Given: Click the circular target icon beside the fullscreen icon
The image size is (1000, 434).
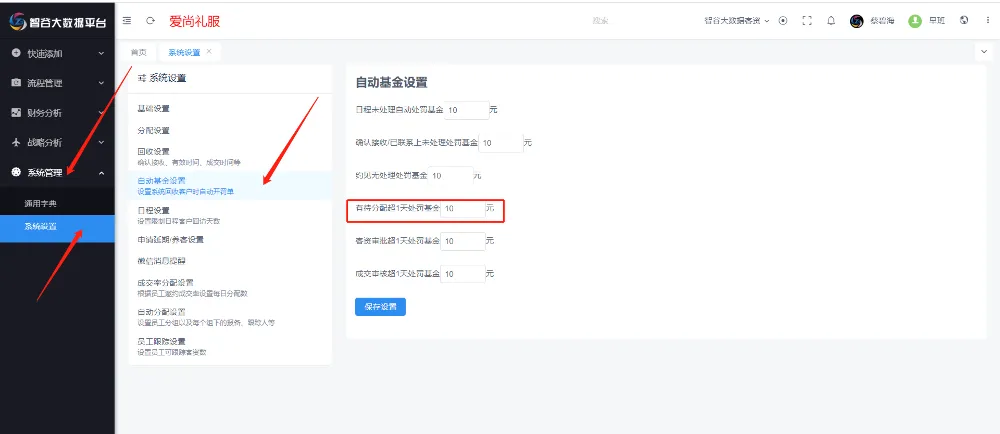Looking at the screenshot, I should (x=783, y=20).
